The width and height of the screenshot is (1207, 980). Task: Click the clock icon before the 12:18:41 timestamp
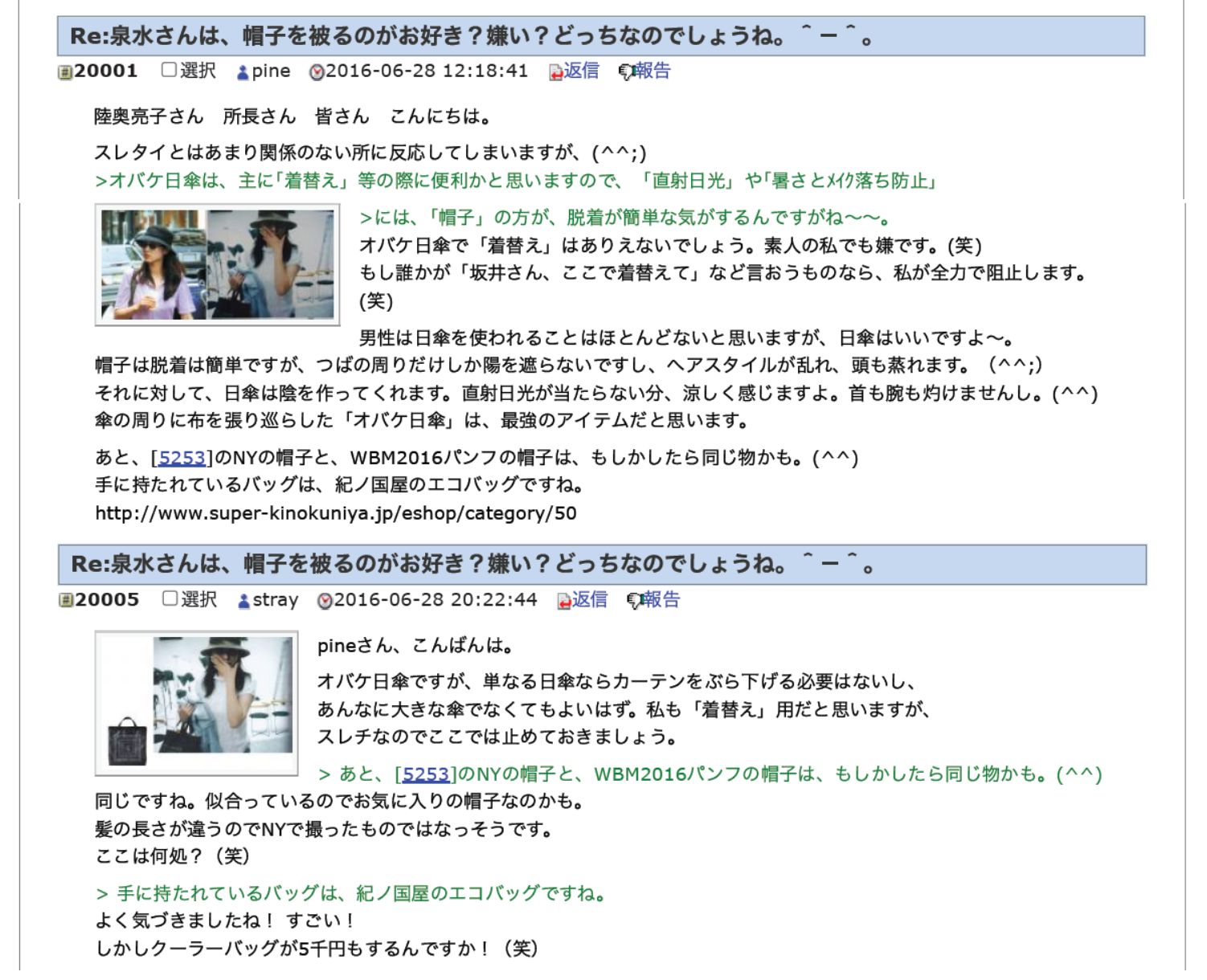[x=317, y=73]
